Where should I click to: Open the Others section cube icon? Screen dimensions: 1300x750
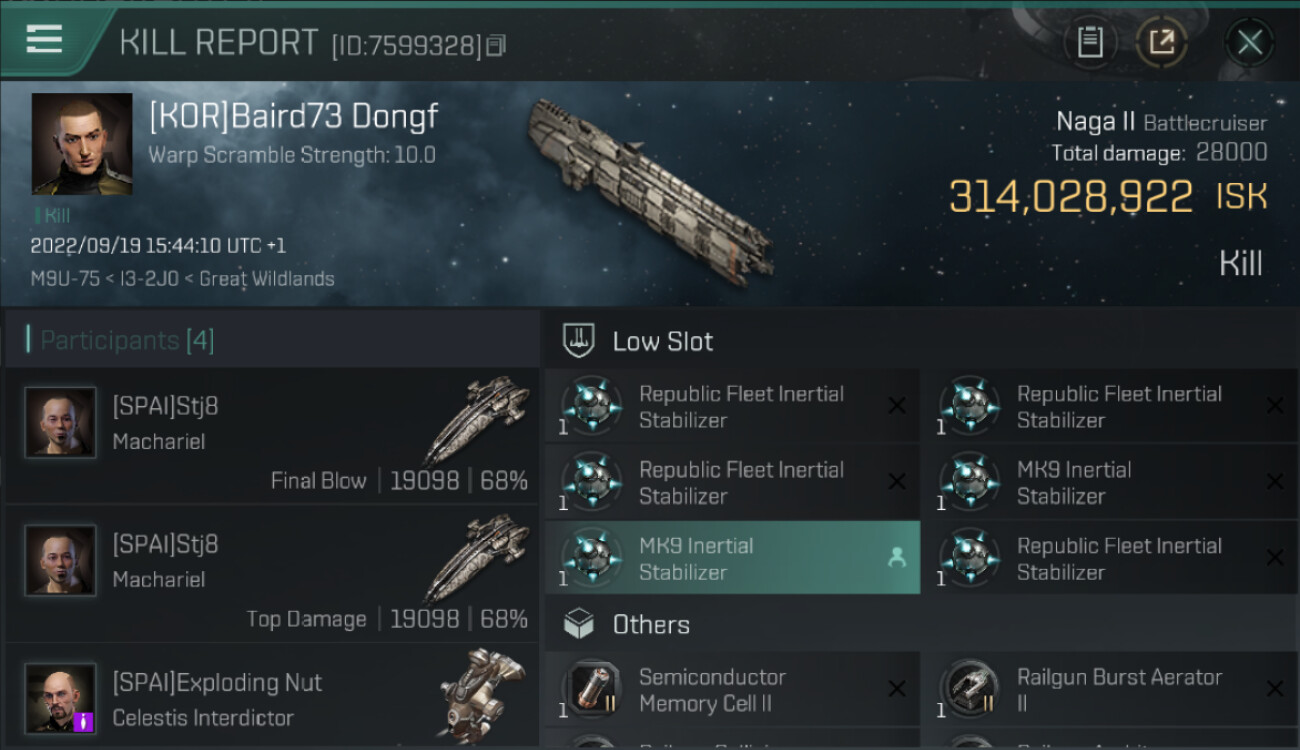click(579, 625)
